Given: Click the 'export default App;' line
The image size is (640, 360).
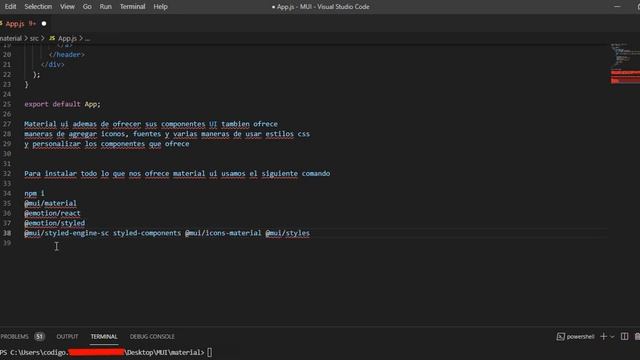Looking at the screenshot, I should pyautogui.click(x=62, y=104).
